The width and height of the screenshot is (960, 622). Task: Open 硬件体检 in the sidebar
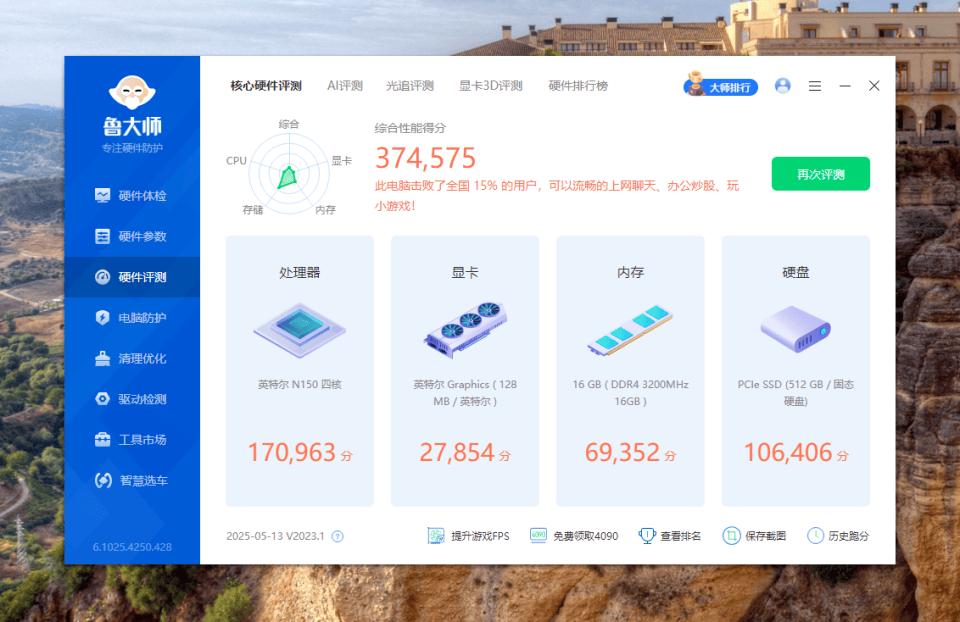[132, 196]
